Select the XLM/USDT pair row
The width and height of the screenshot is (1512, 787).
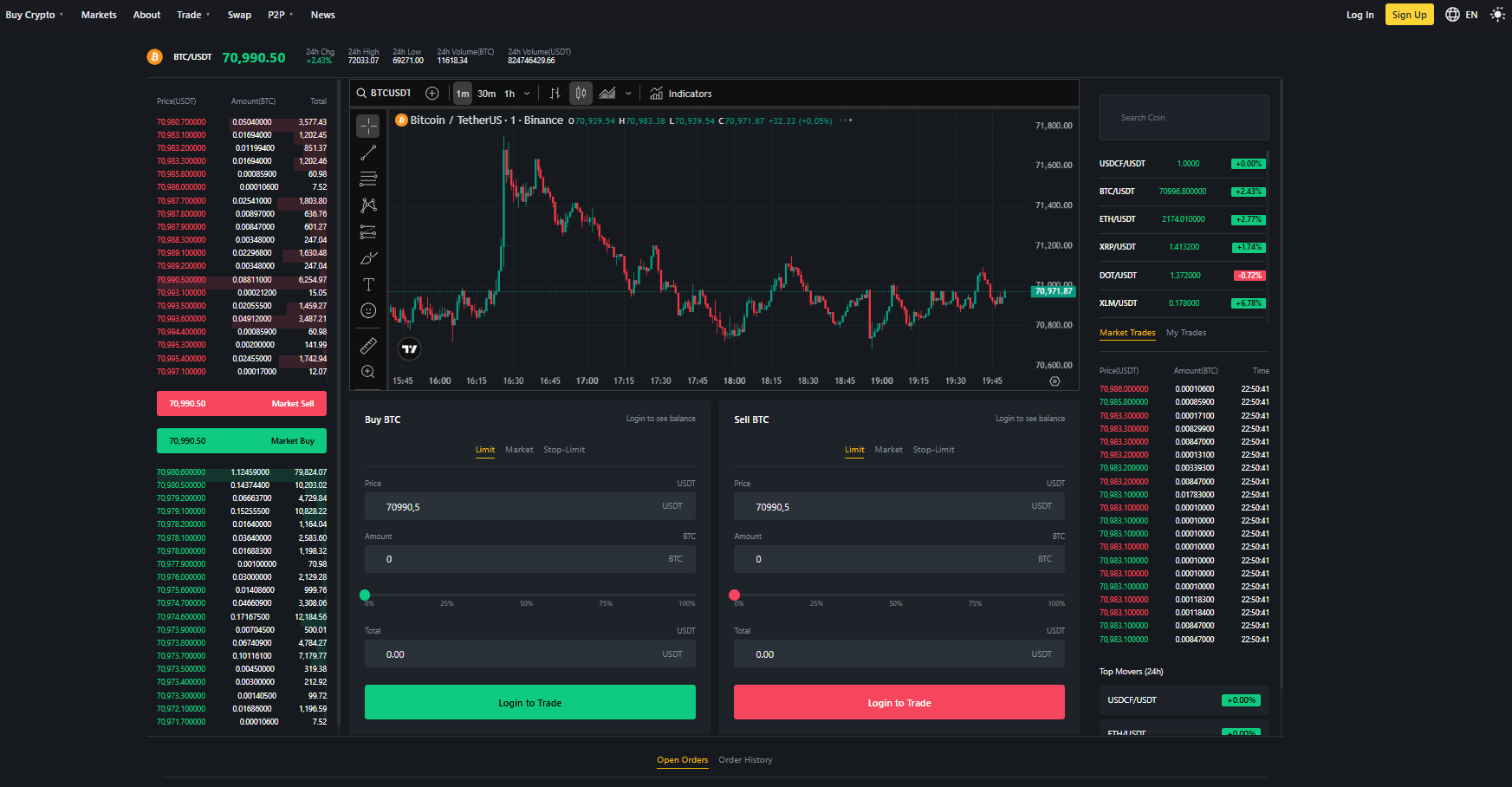(x=1182, y=303)
